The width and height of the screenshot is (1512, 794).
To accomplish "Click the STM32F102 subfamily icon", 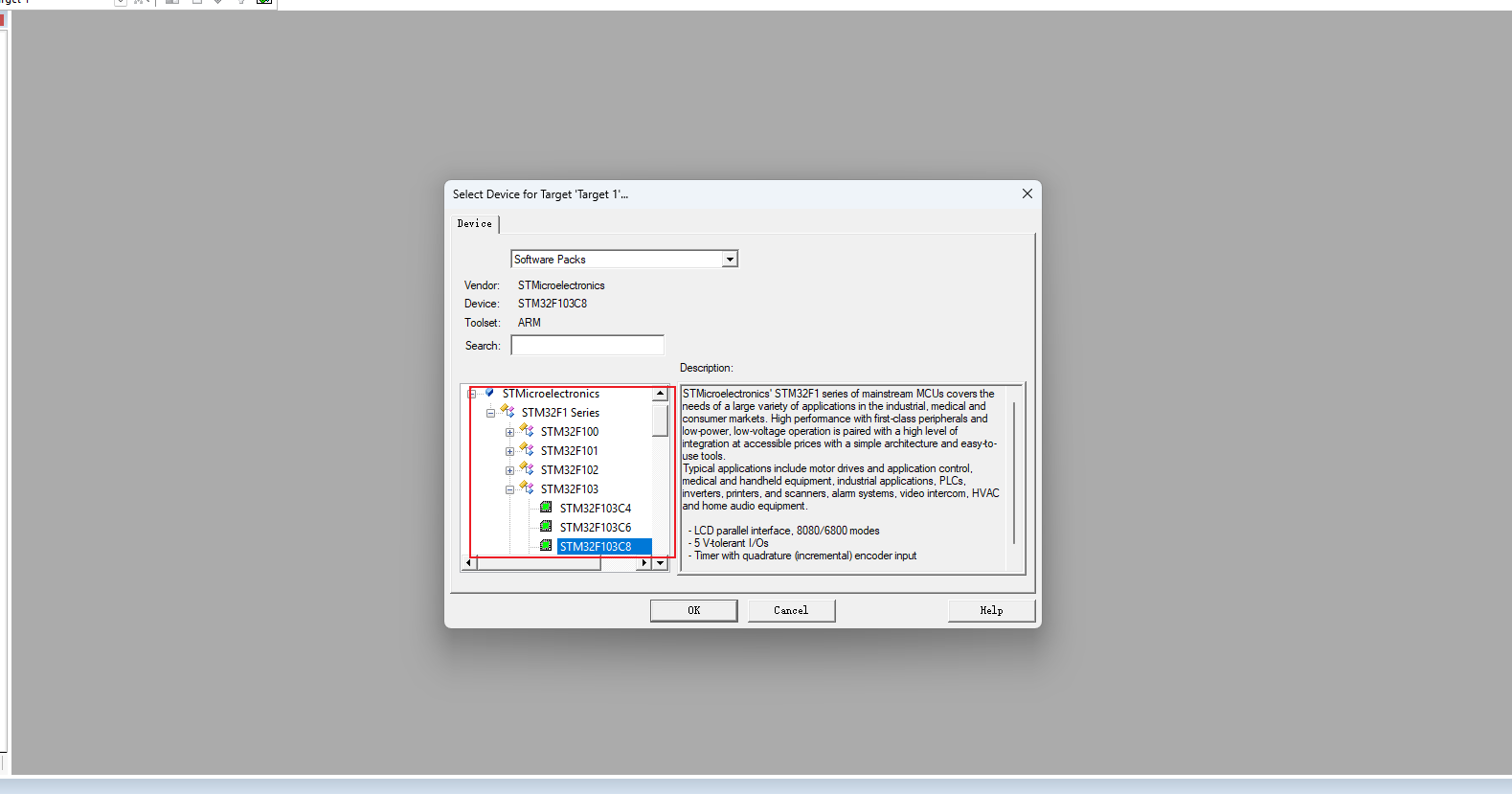I will pyautogui.click(x=527, y=469).
